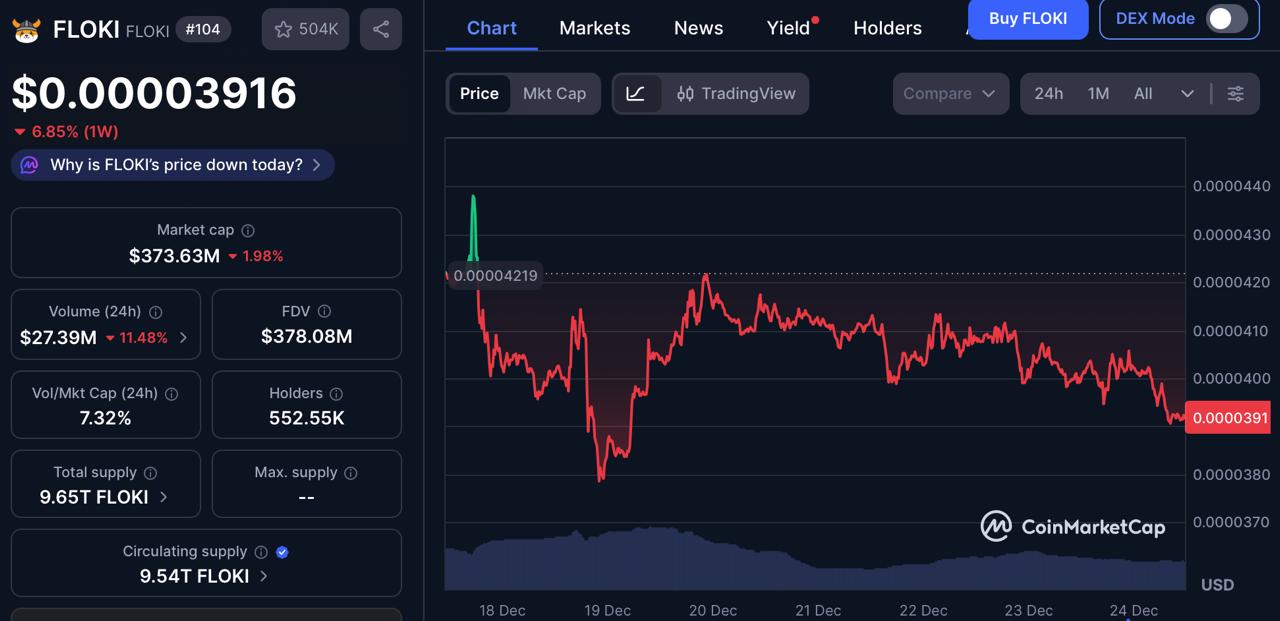Image resolution: width=1280 pixels, height=621 pixels.
Task: Toggle DEX Mode switch
Action: [x=1228, y=19]
